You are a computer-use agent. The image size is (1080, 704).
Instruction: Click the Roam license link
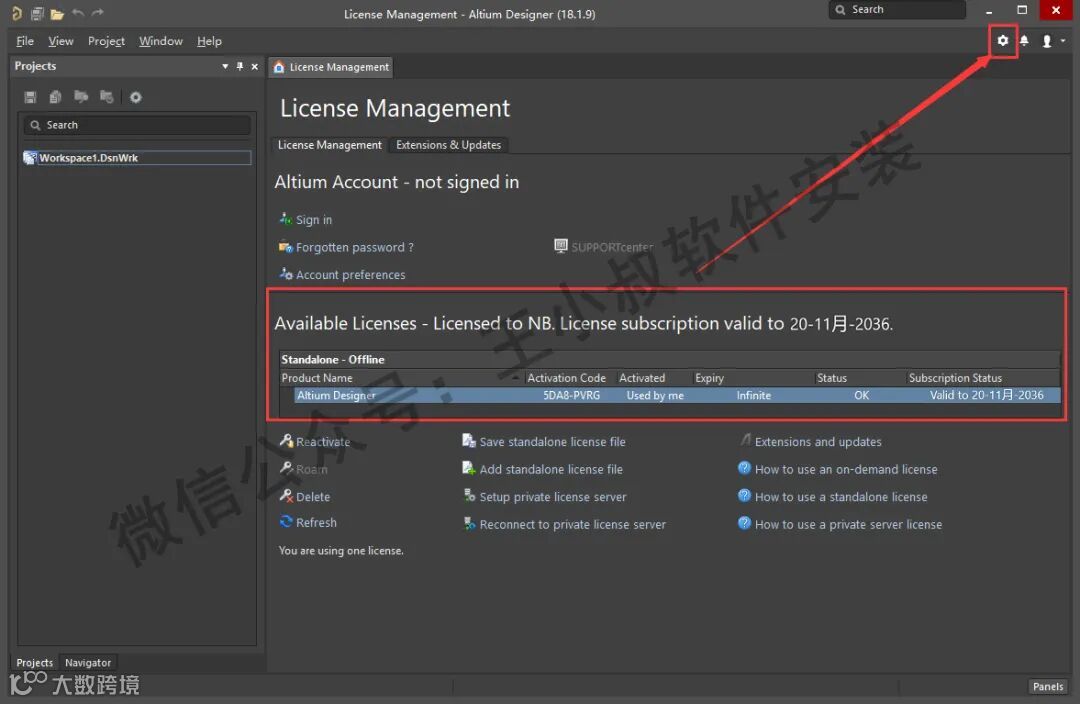tap(304, 469)
